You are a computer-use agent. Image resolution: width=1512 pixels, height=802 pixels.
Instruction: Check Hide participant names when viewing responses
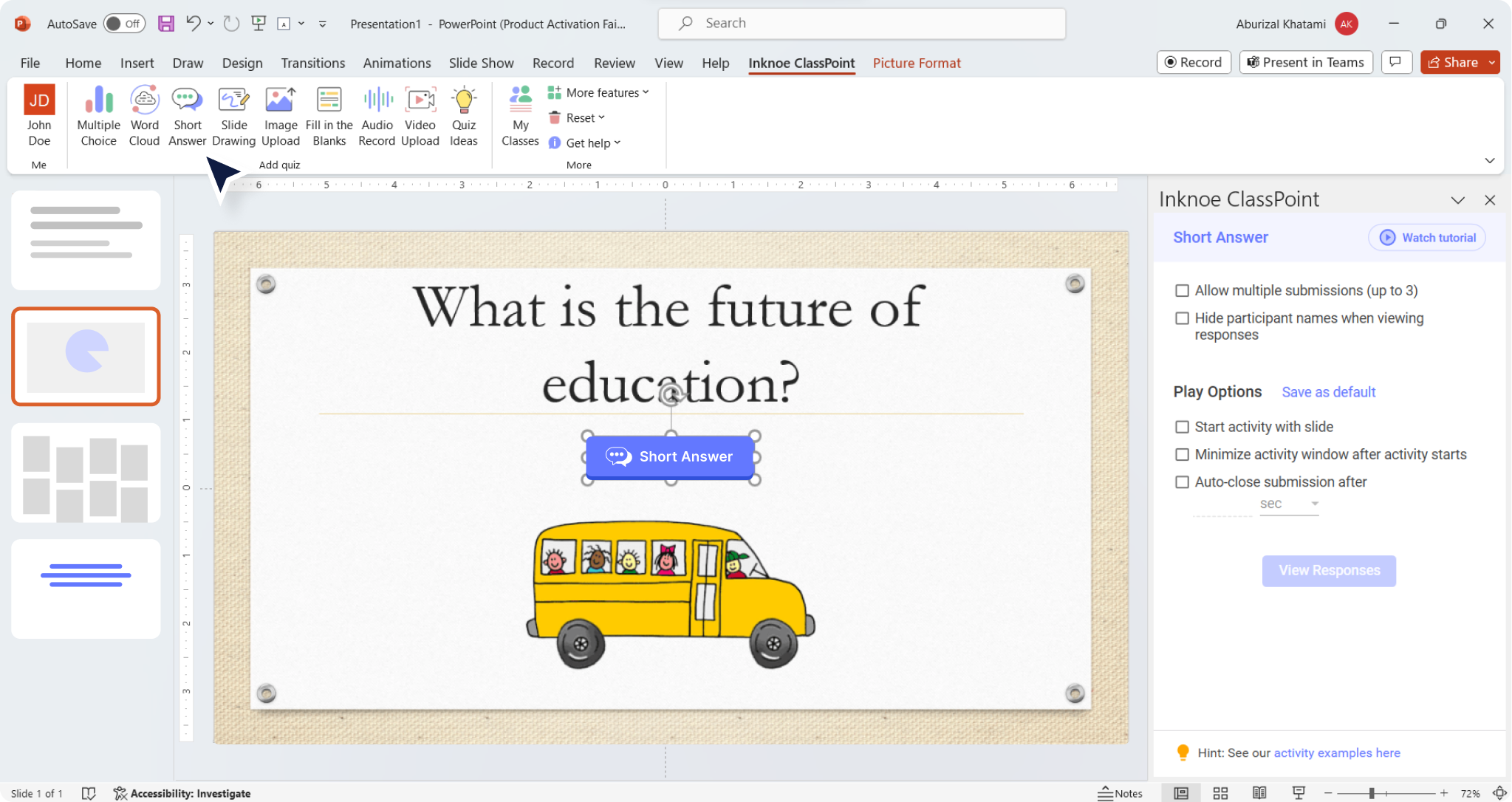pos(1182,318)
